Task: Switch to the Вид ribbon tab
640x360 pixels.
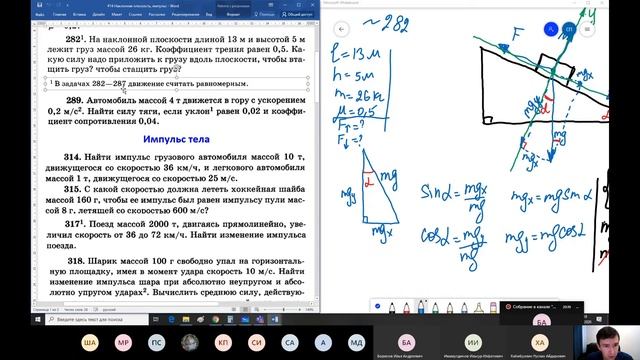Action: 209,14
